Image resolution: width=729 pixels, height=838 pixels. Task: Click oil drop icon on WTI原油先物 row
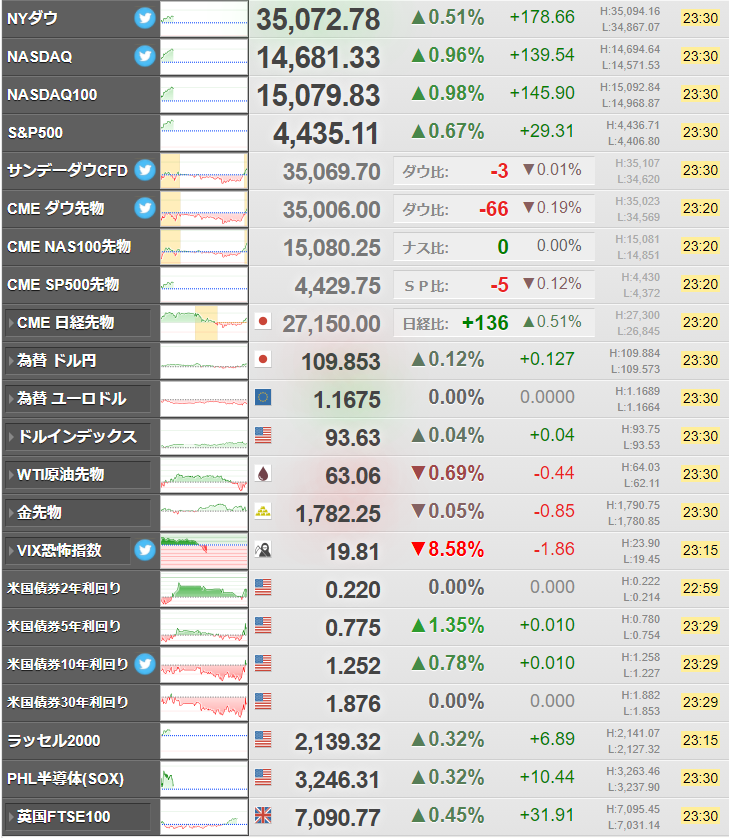(263, 473)
